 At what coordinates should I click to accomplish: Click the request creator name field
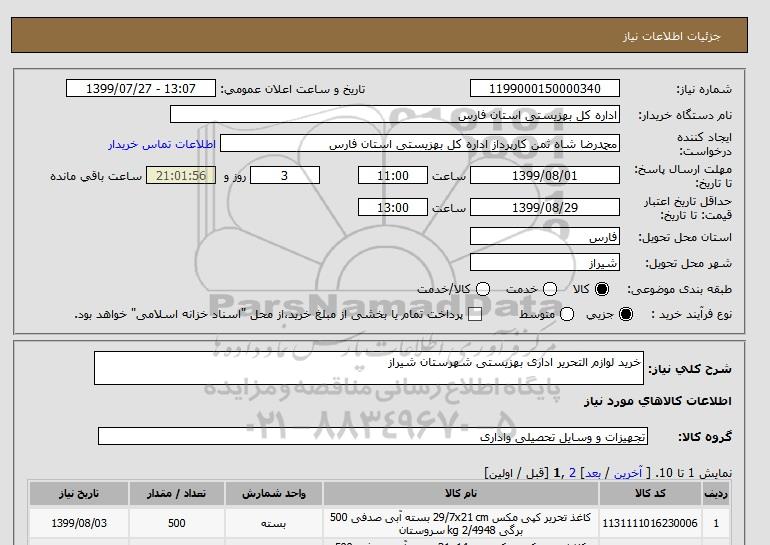[x=420, y=143]
